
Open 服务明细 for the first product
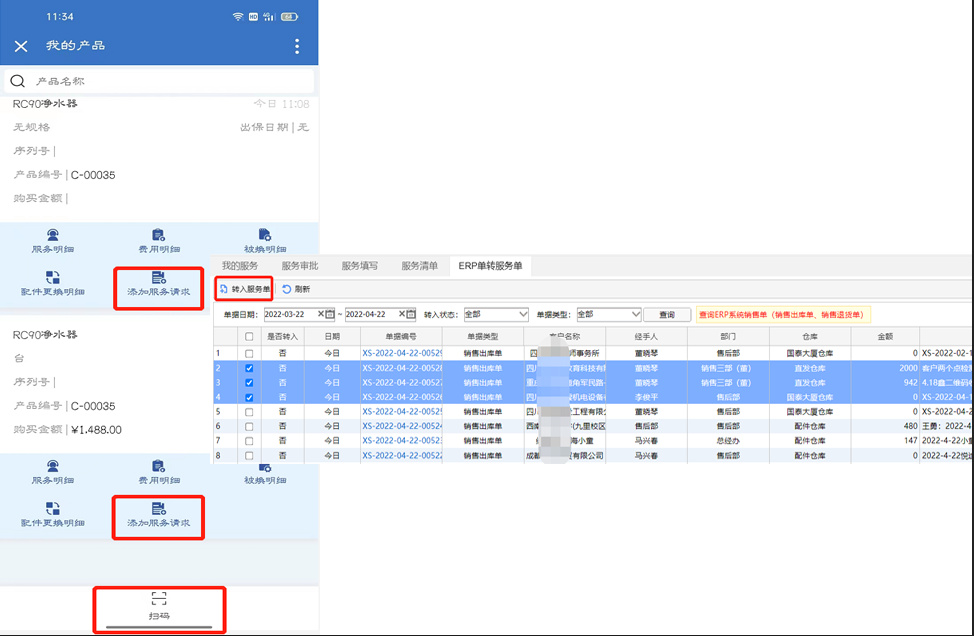tap(52, 241)
